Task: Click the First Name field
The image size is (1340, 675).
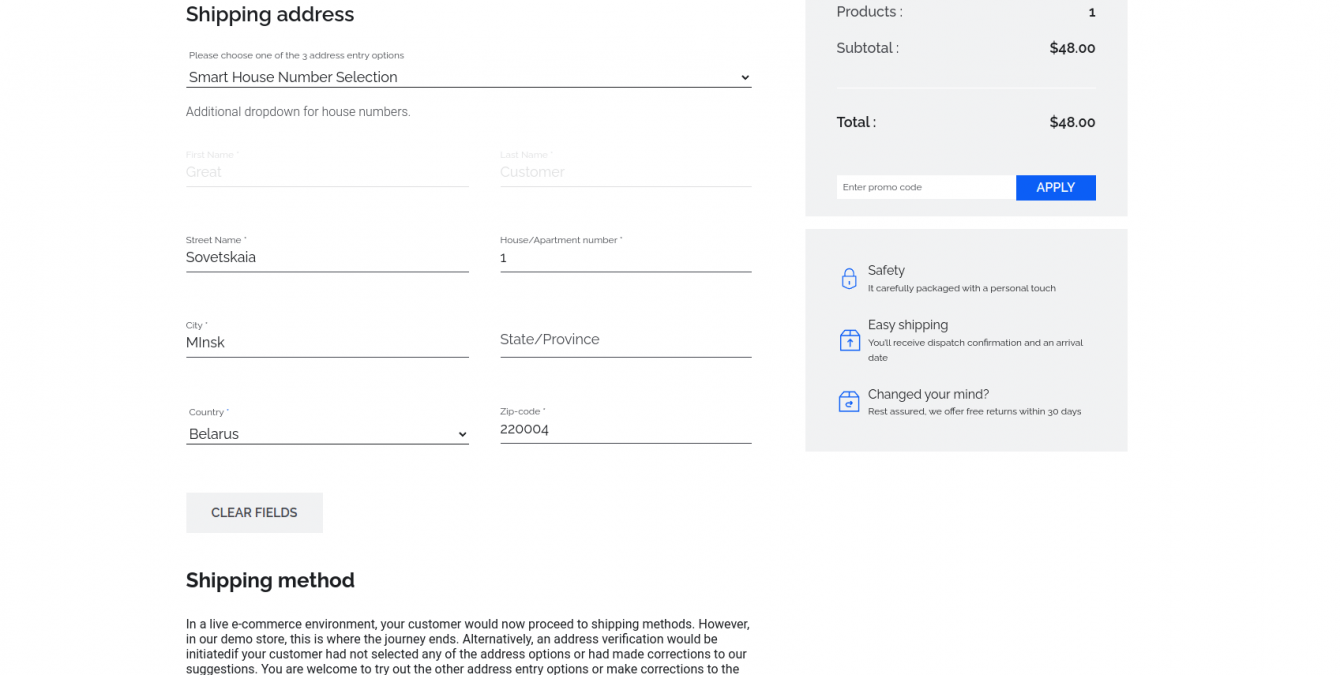Action: pyautogui.click(x=326, y=172)
